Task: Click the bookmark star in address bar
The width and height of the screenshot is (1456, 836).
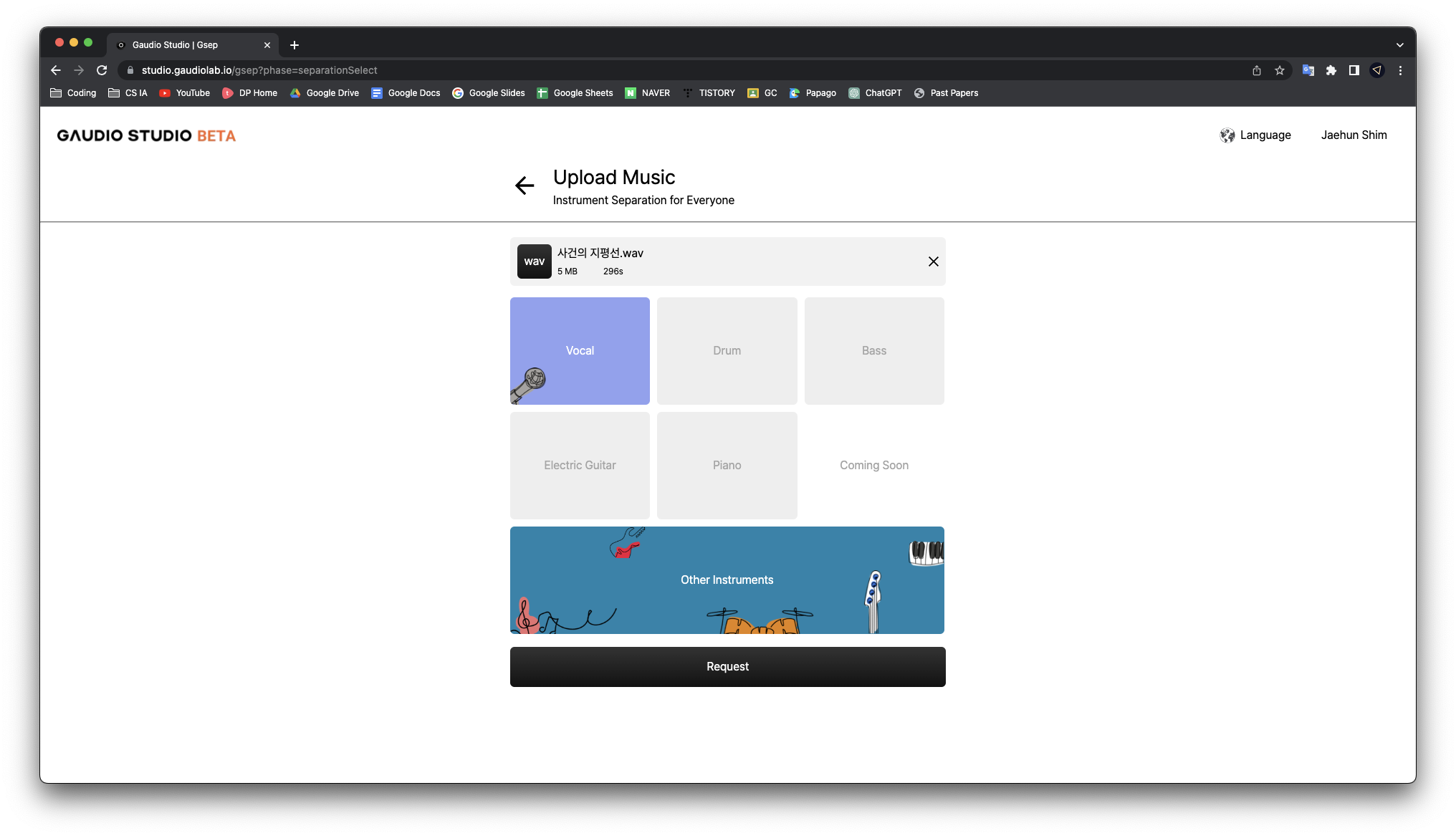Action: [x=1279, y=70]
